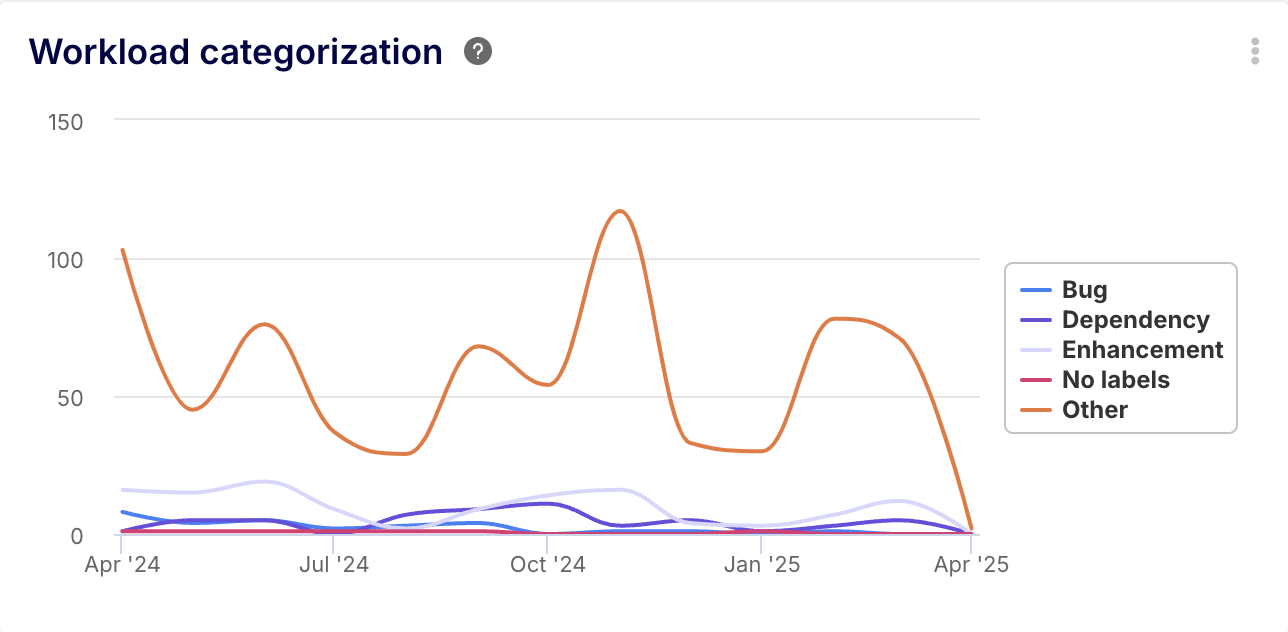Viewport: 1288px width, 632px height.
Task: Select the Apr '24 x-axis label
Action: [123, 565]
